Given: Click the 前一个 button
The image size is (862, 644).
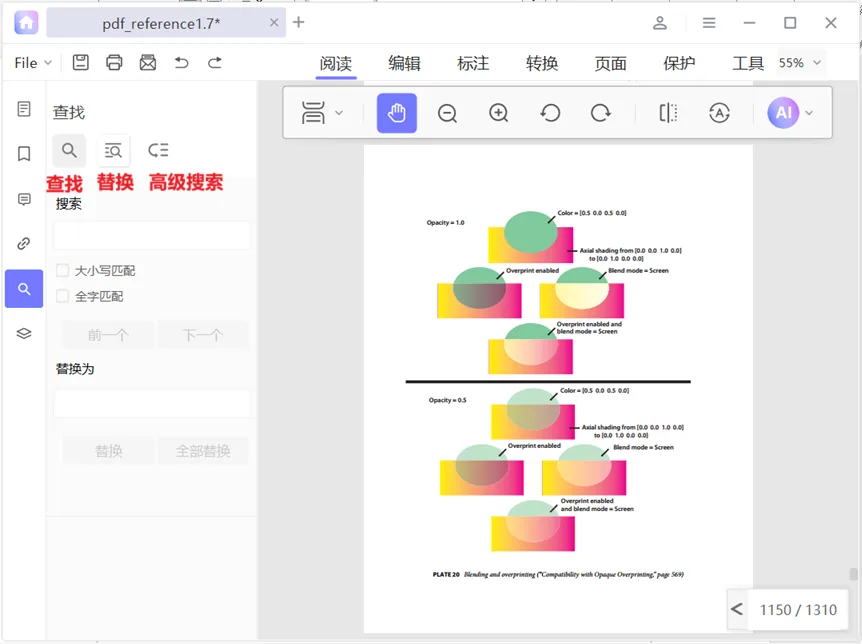Looking at the screenshot, I should tap(108, 335).
